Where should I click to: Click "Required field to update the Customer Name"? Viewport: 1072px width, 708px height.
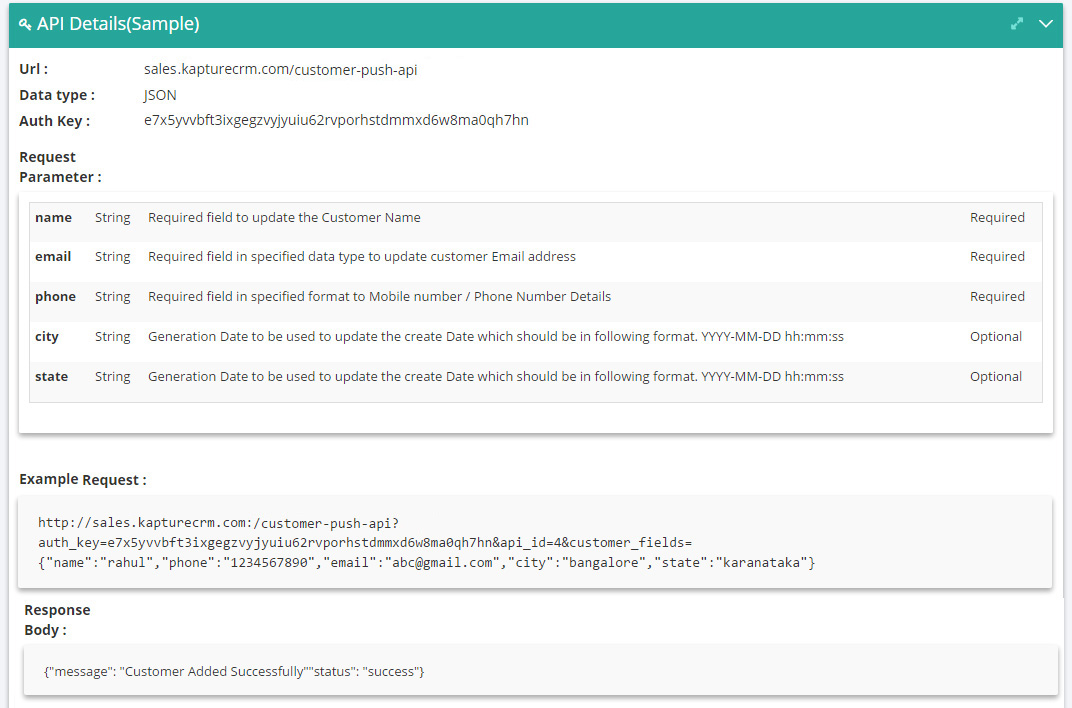[284, 217]
